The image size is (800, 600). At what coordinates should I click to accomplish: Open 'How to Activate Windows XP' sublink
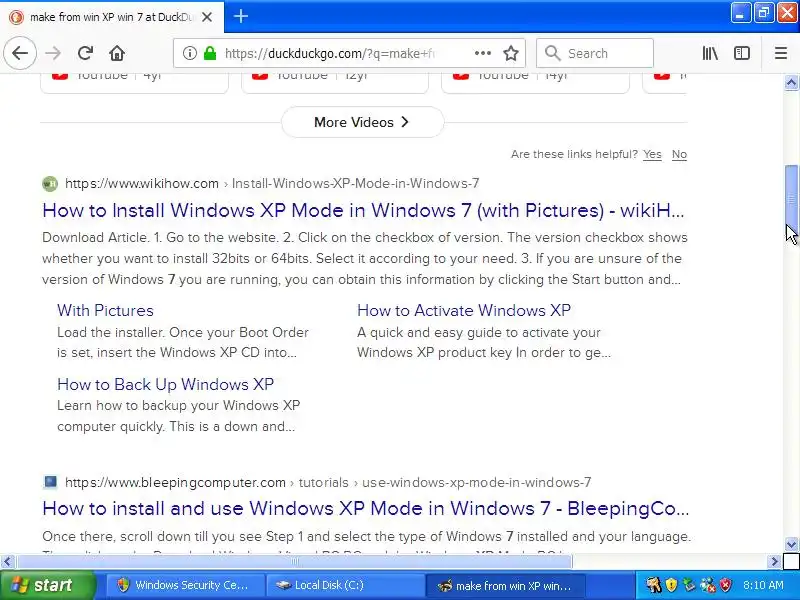pyautogui.click(x=464, y=310)
